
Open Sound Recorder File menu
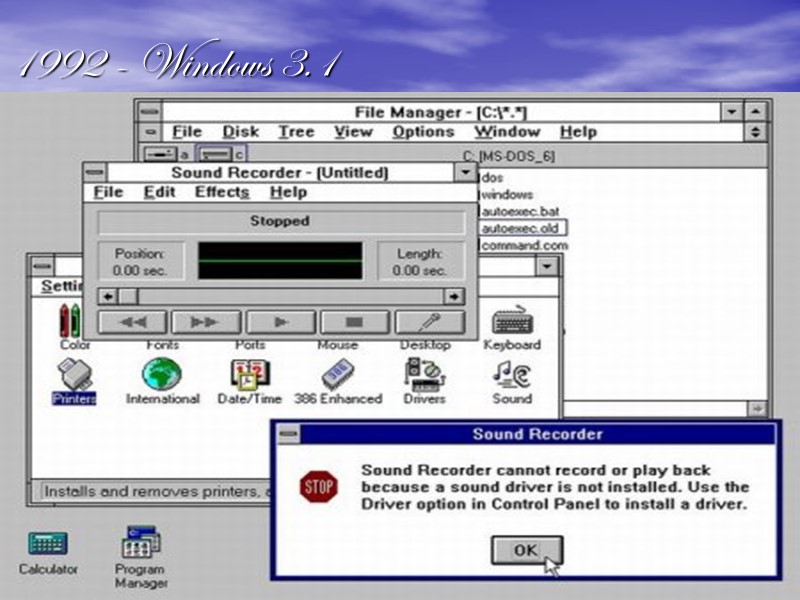[x=109, y=192]
